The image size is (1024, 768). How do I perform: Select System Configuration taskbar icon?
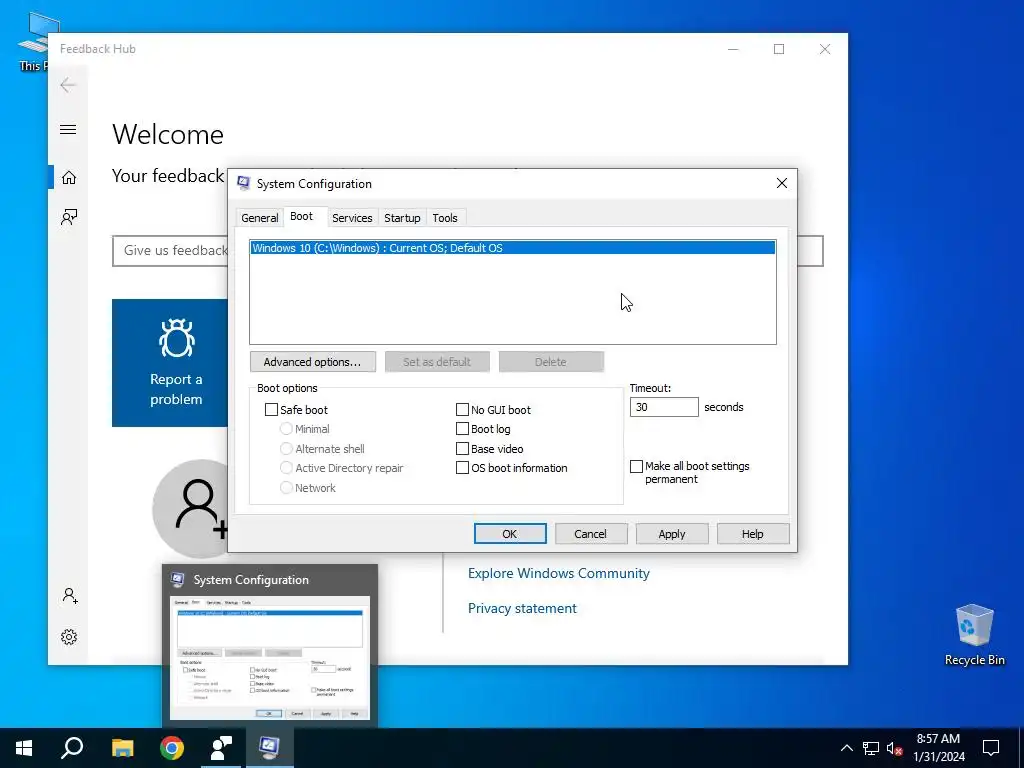270,748
